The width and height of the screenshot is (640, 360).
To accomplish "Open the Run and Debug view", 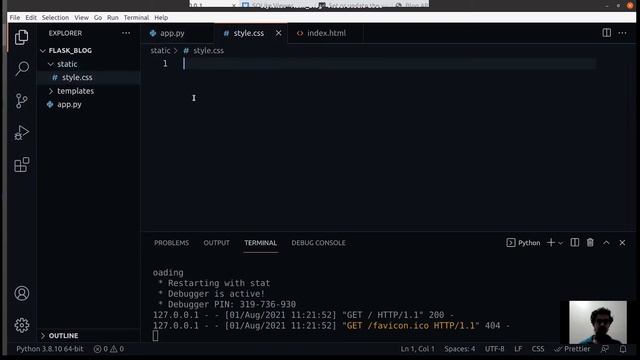I will [22, 133].
